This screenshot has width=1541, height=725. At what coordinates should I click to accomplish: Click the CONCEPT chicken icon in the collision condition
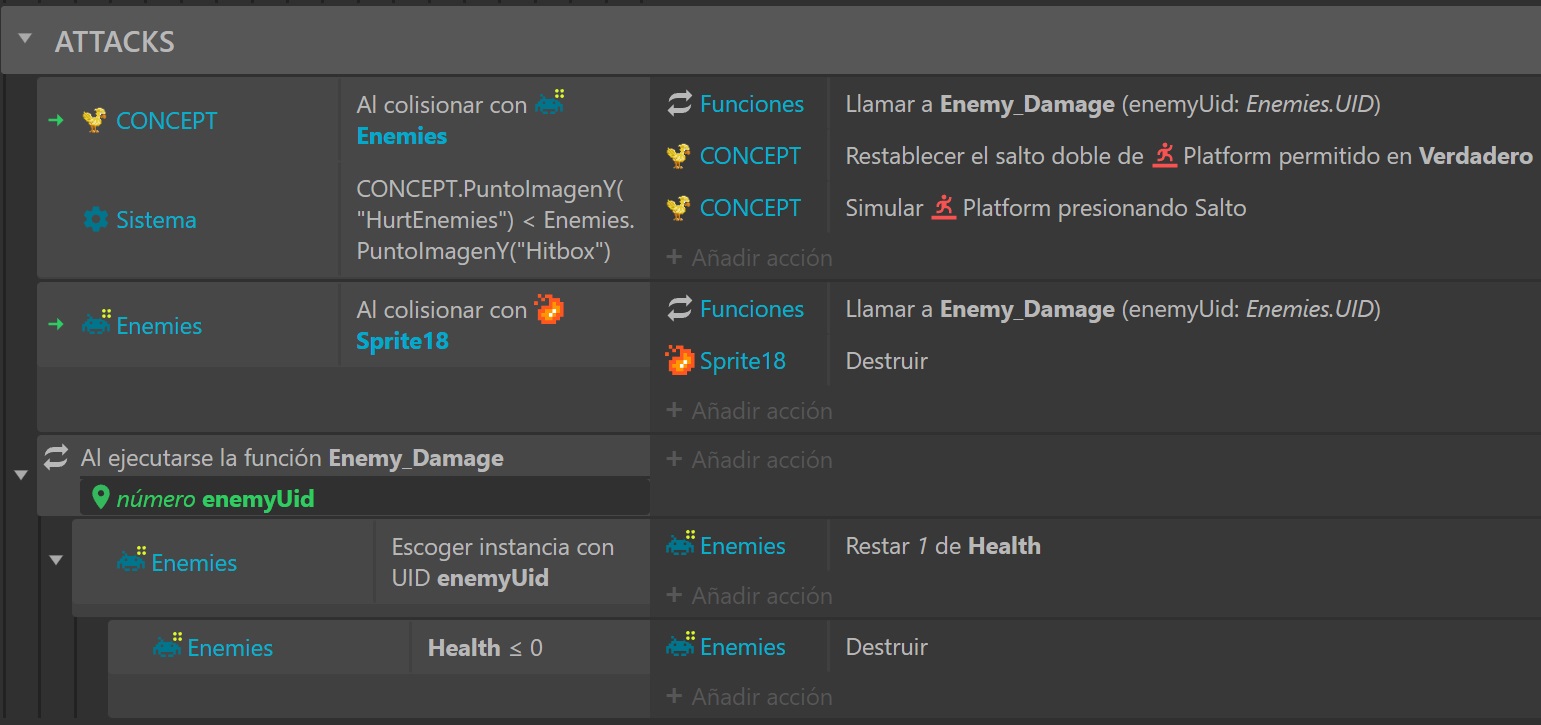click(95, 121)
